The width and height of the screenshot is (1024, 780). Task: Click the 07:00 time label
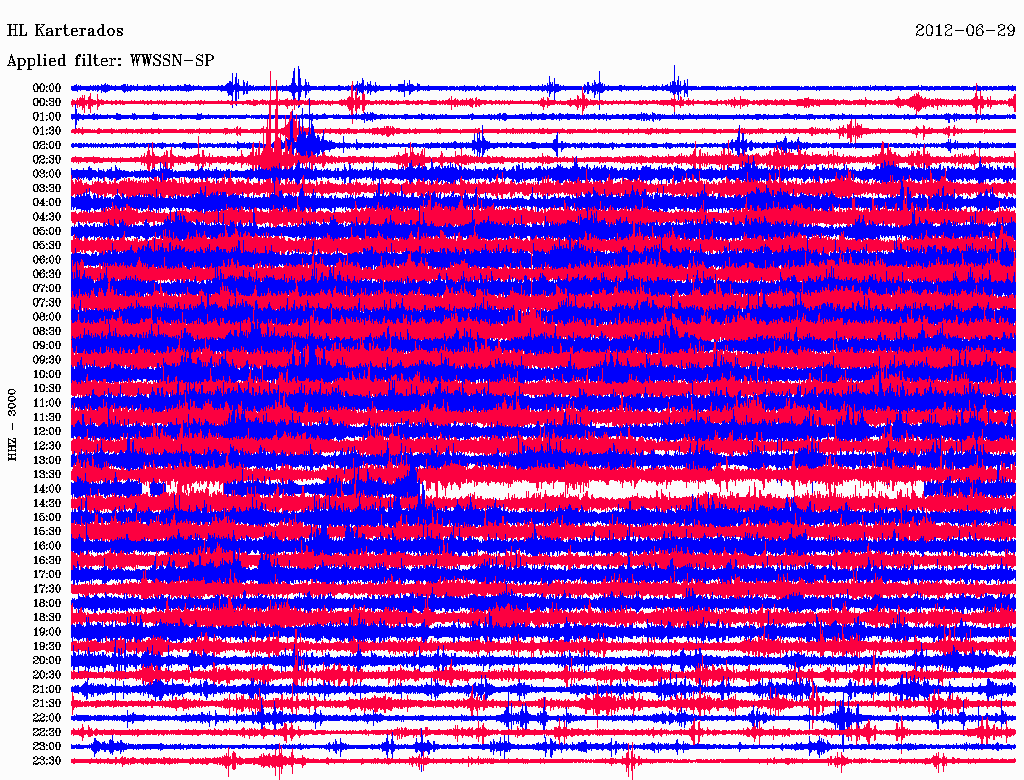(x=47, y=289)
